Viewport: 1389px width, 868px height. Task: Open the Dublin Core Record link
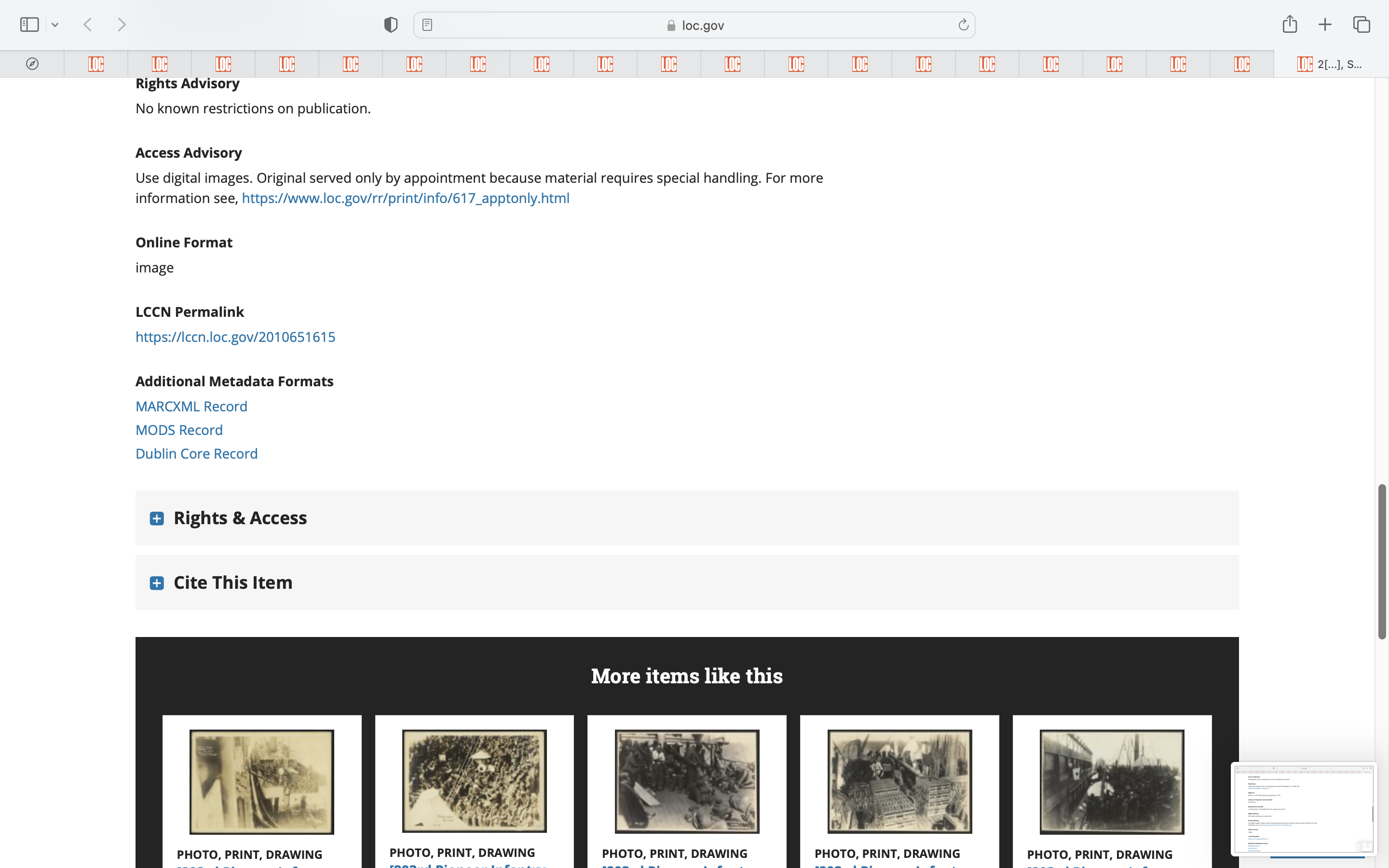pyautogui.click(x=196, y=453)
